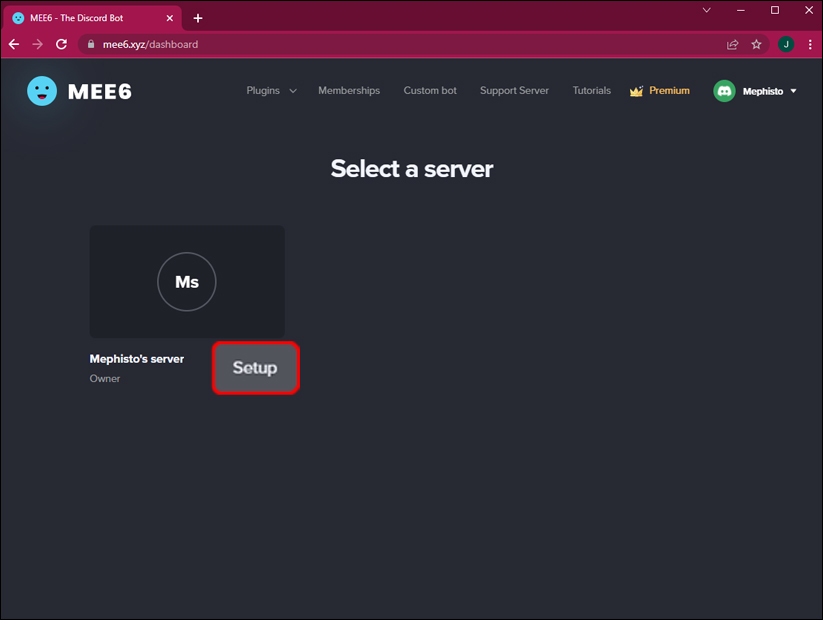The image size is (823, 620).
Task: Click the green Discord avatar icon
Action: tap(724, 91)
